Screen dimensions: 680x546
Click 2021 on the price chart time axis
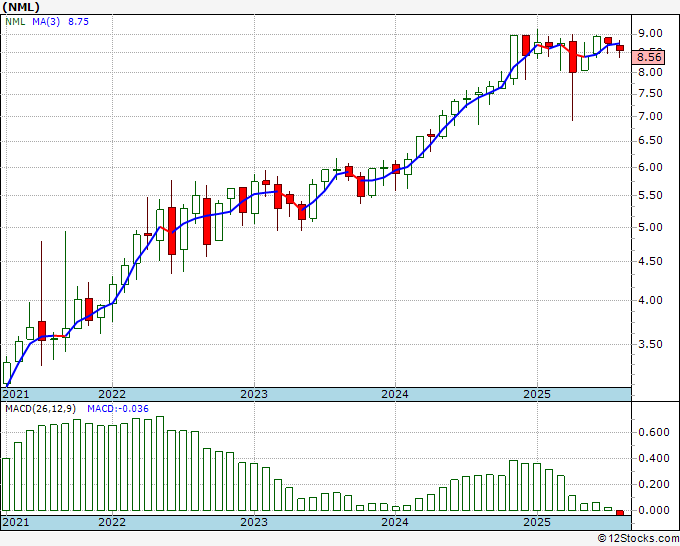(16, 394)
